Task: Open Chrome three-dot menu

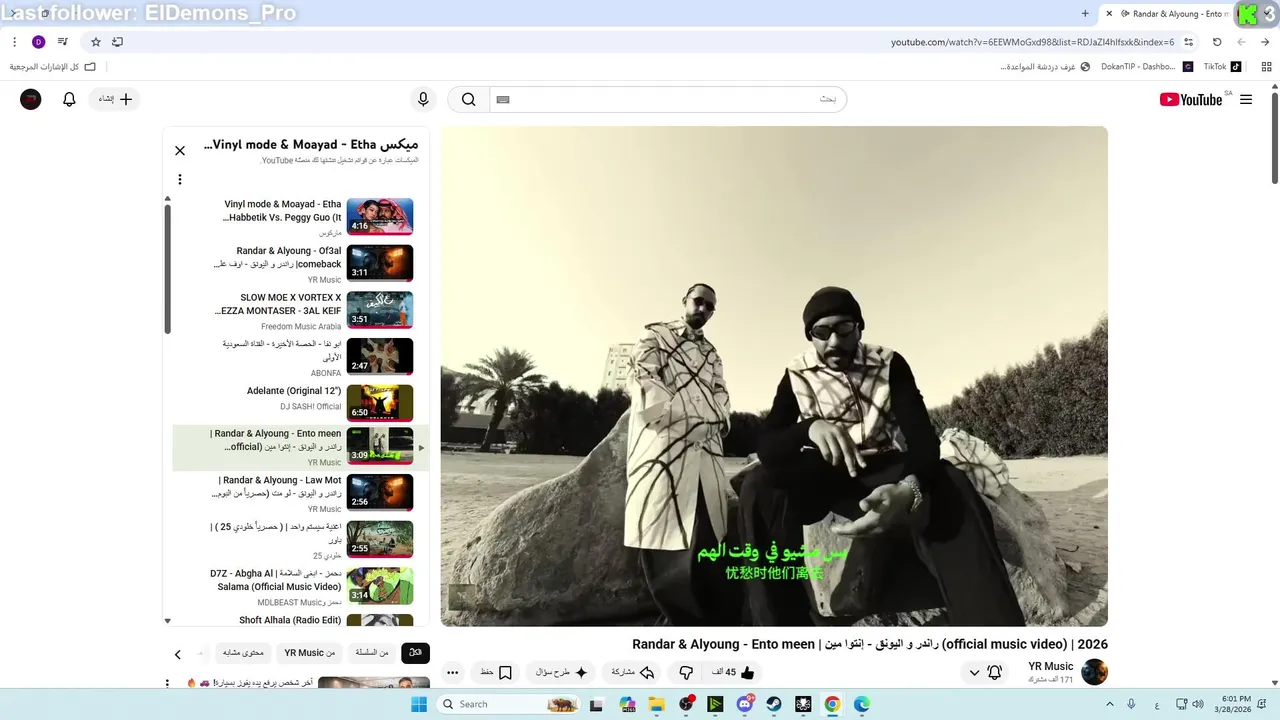Action: (14, 42)
